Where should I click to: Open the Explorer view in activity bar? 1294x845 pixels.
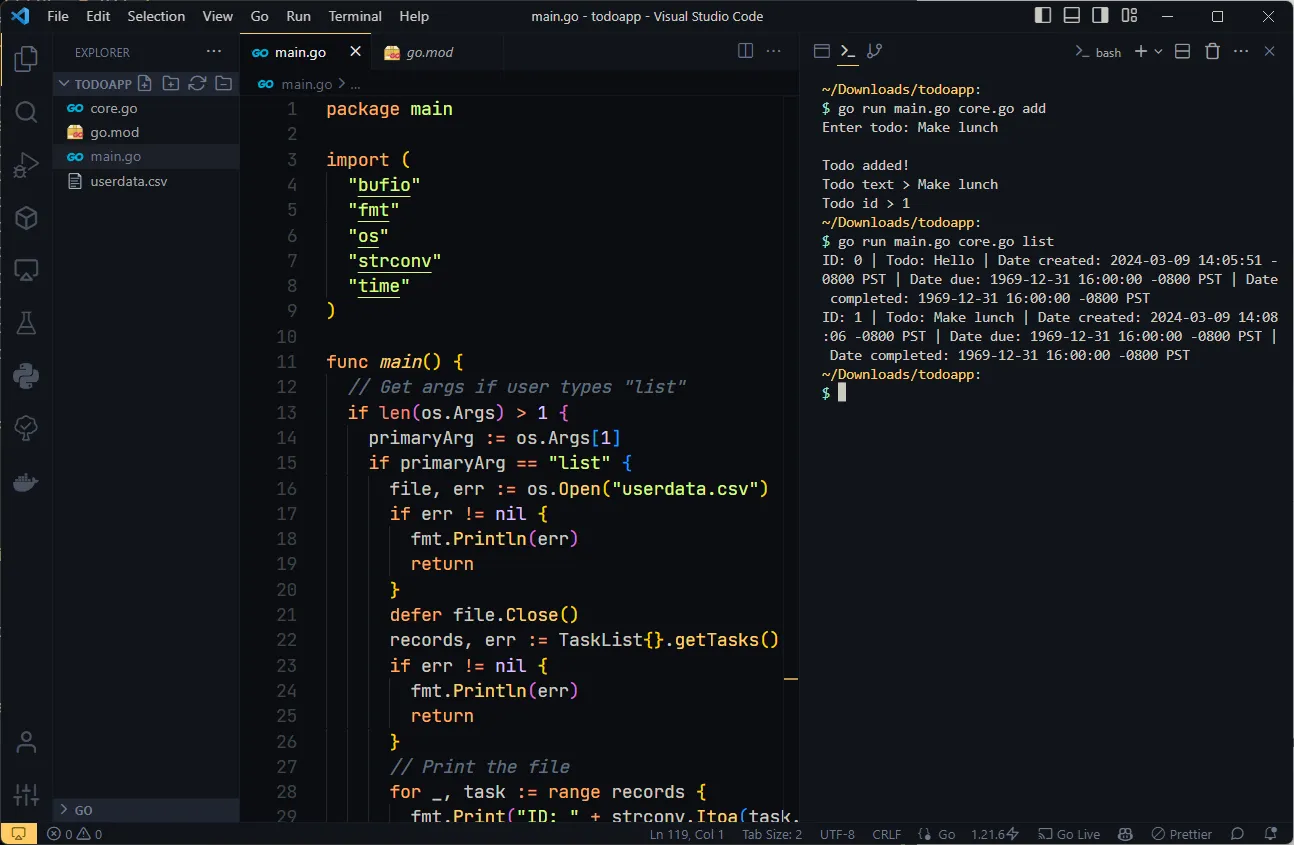pos(26,59)
